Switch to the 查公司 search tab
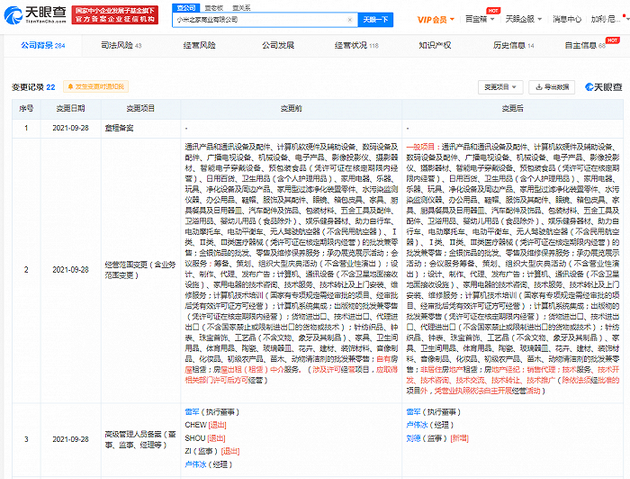 186,8
